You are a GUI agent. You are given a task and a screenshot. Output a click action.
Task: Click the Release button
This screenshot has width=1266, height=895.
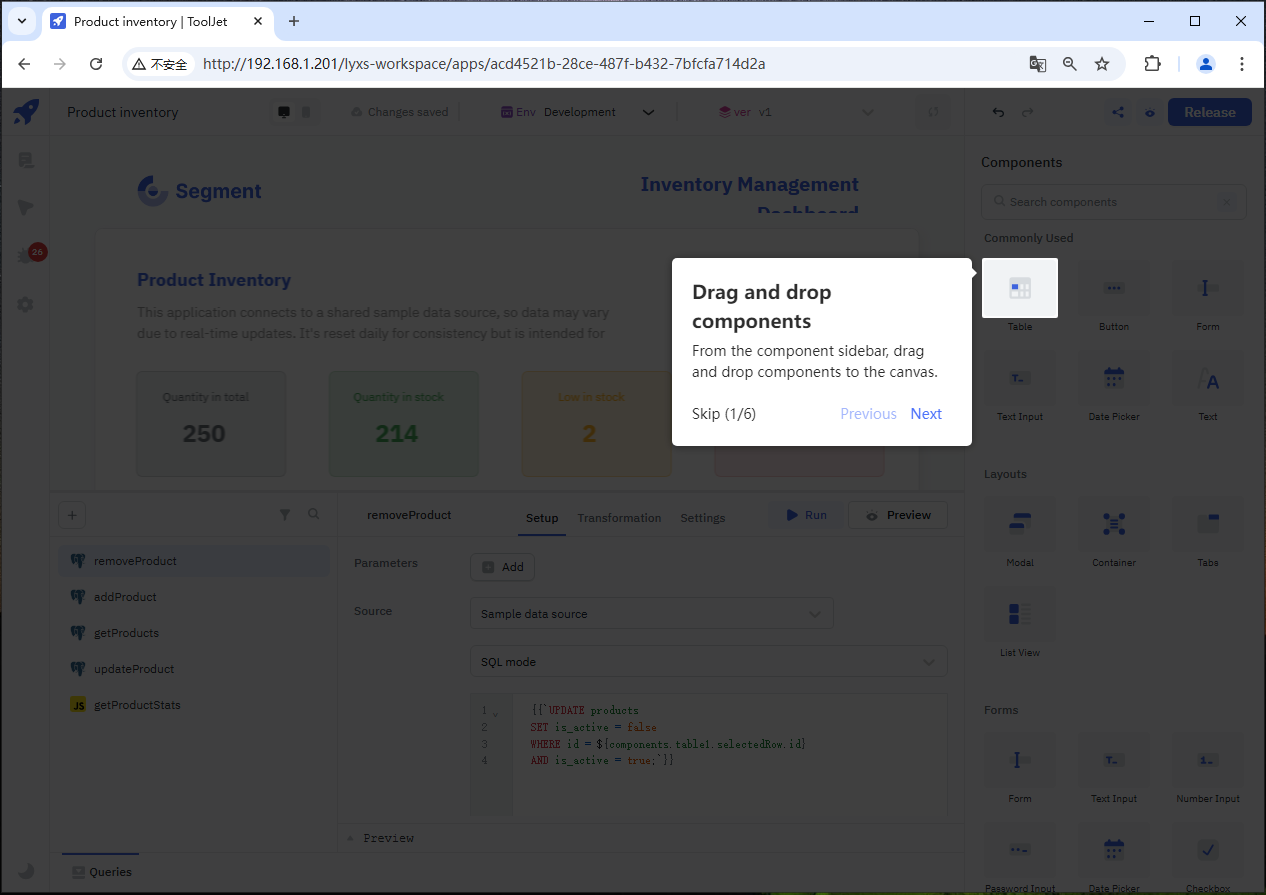pyautogui.click(x=1210, y=112)
